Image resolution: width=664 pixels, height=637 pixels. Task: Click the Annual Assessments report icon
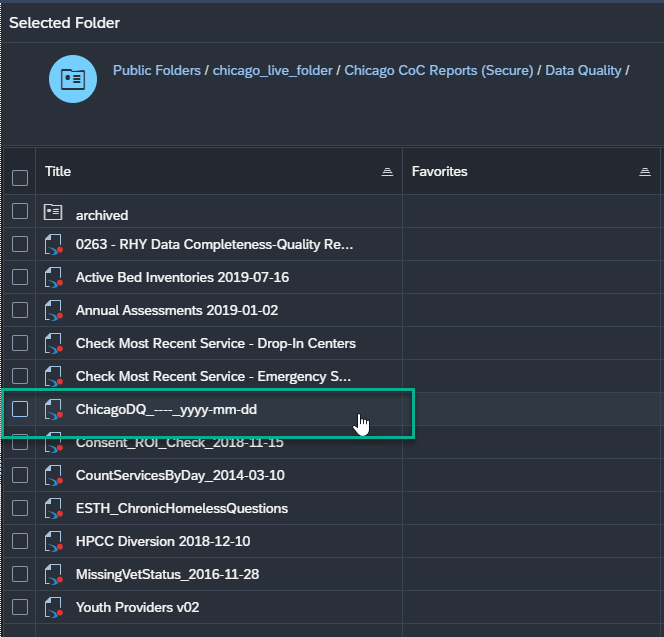tap(53, 311)
